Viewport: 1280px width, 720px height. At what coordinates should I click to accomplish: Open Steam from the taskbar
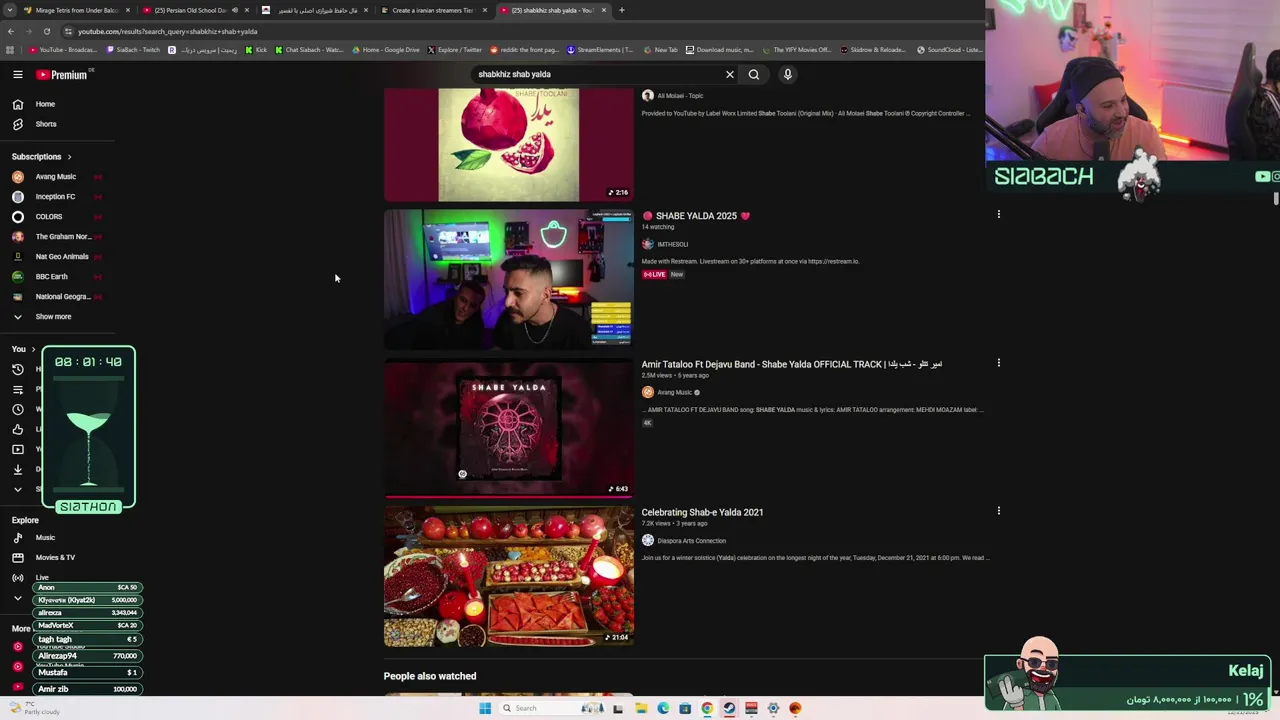coord(729,708)
